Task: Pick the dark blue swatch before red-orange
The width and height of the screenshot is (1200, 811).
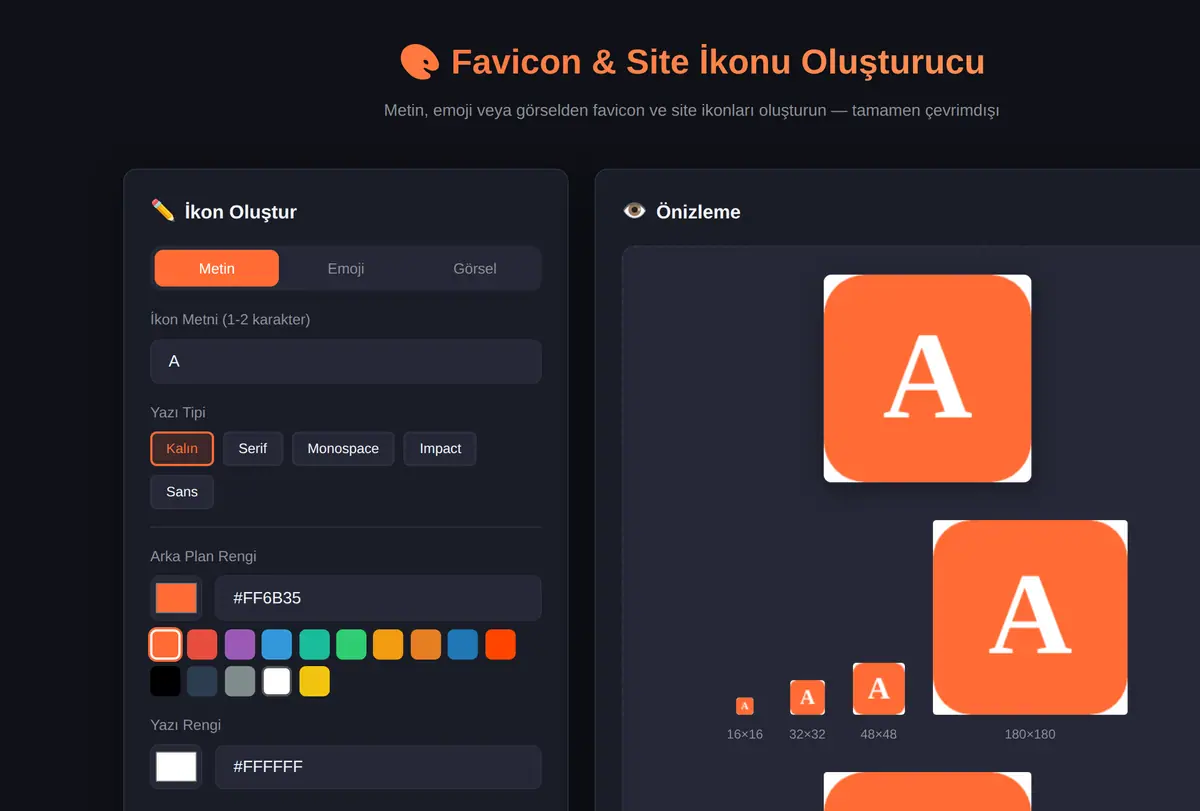Action: pos(463,644)
